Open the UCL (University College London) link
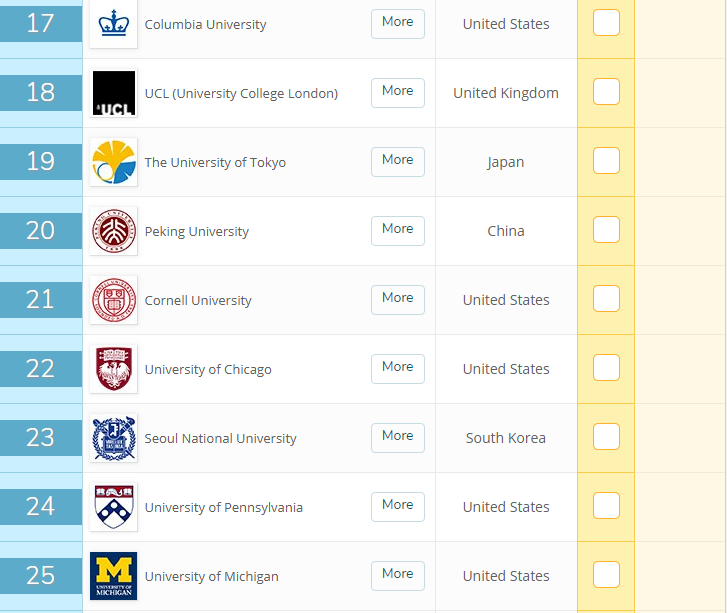727x613 pixels. tap(241, 93)
